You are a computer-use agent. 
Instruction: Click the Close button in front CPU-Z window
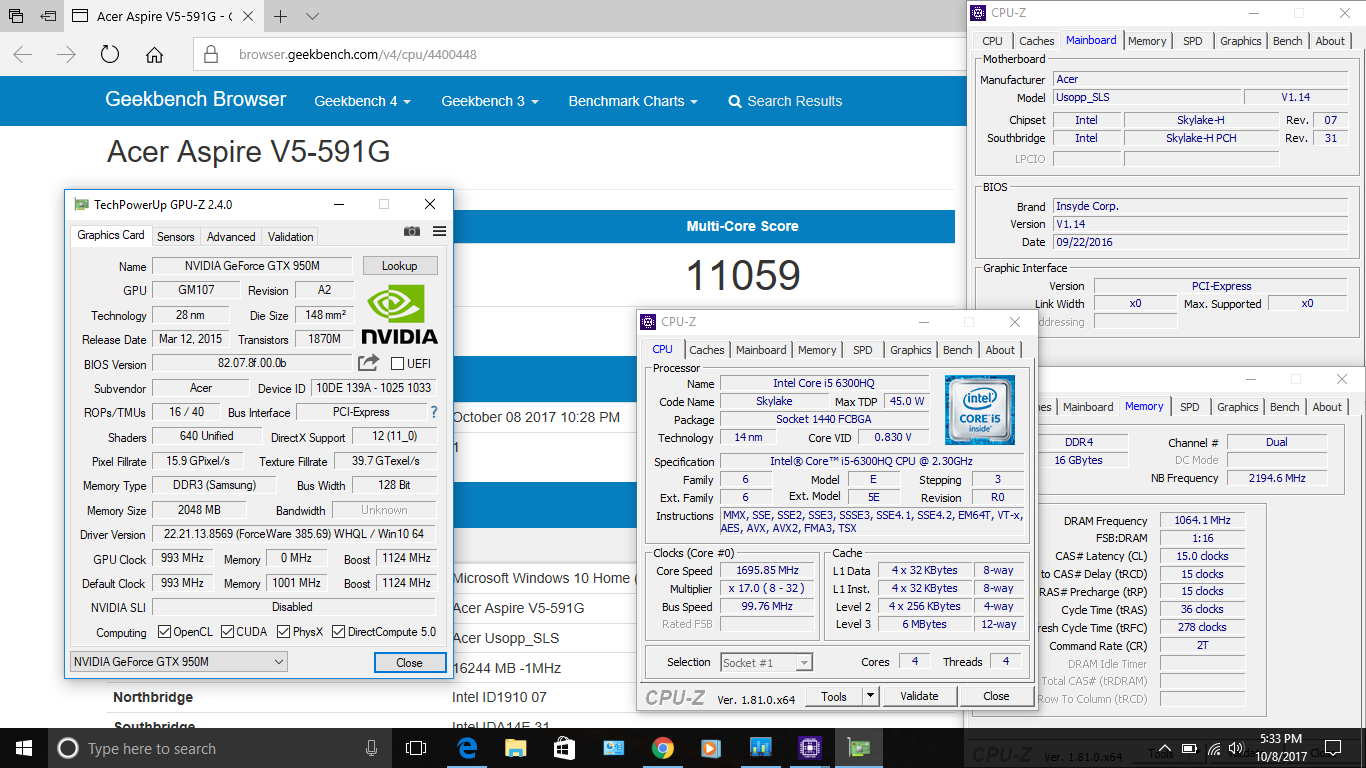pos(996,696)
